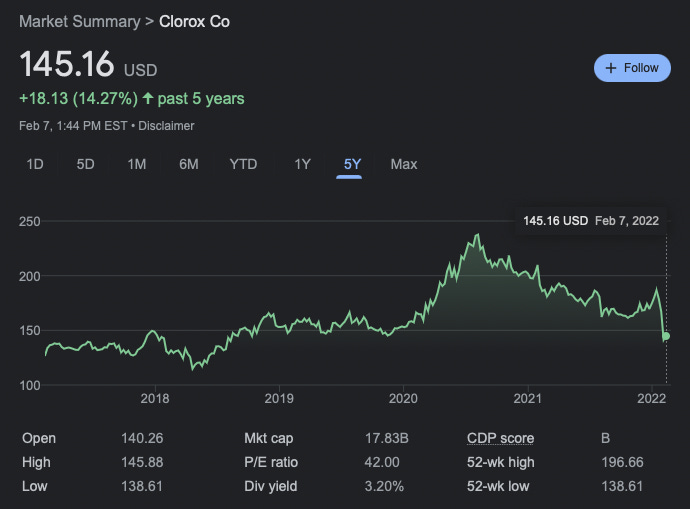Image resolution: width=690 pixels, height=509 pixels.
Task: Click the Follow button
Action: click(x=632, y=68)
